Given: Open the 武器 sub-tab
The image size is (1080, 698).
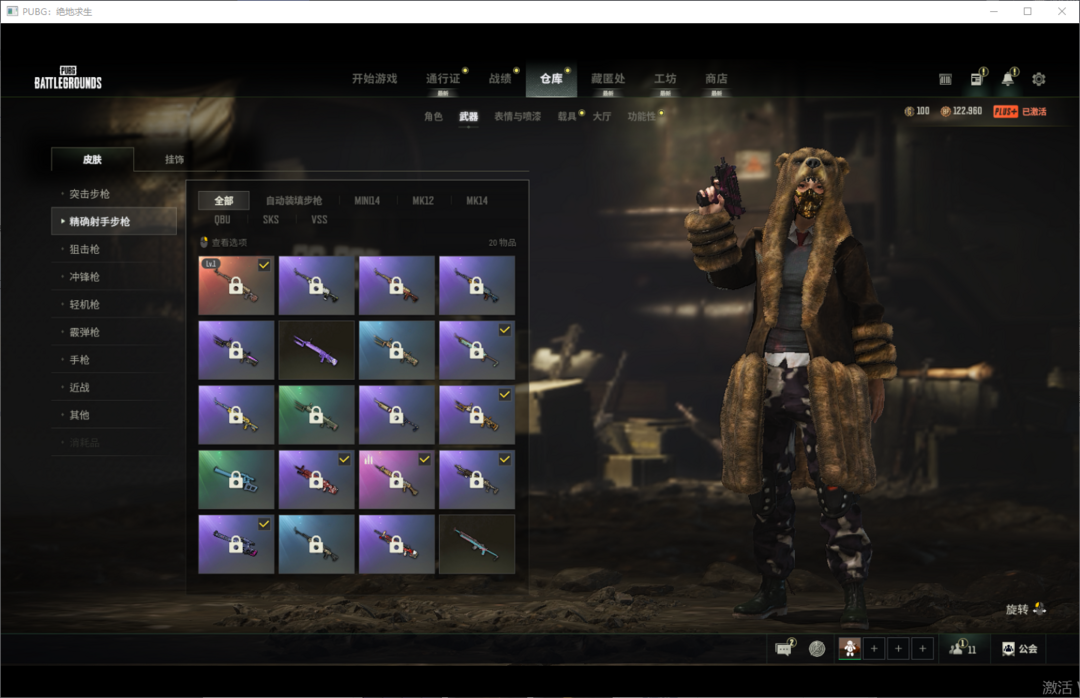Looking at the screenshot, I should pos(468,116).
